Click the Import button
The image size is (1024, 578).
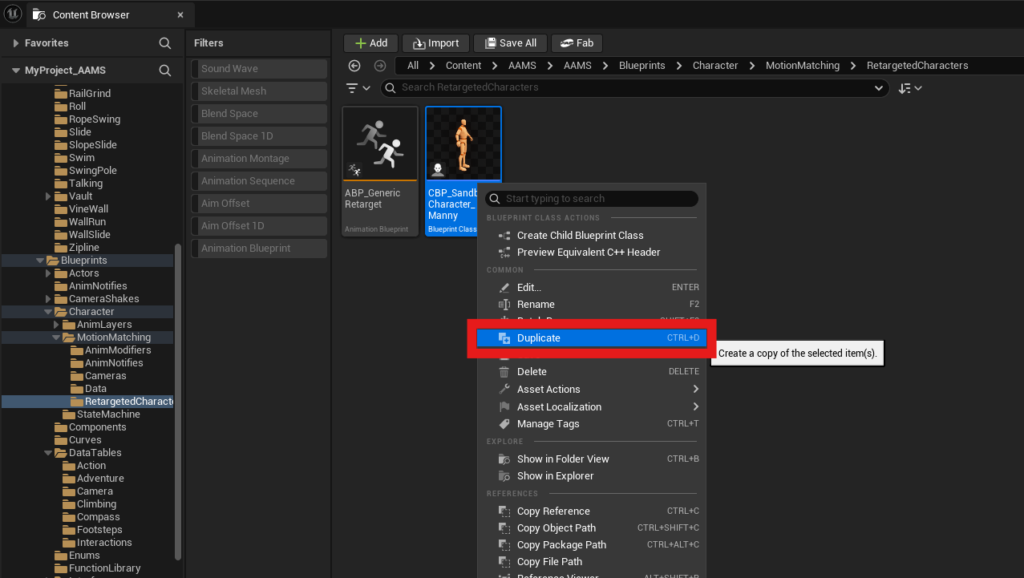point(435,43)
